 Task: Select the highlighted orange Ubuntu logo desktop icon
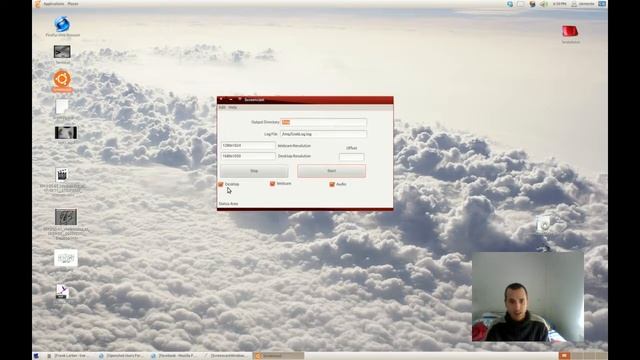tap(62, 79)
